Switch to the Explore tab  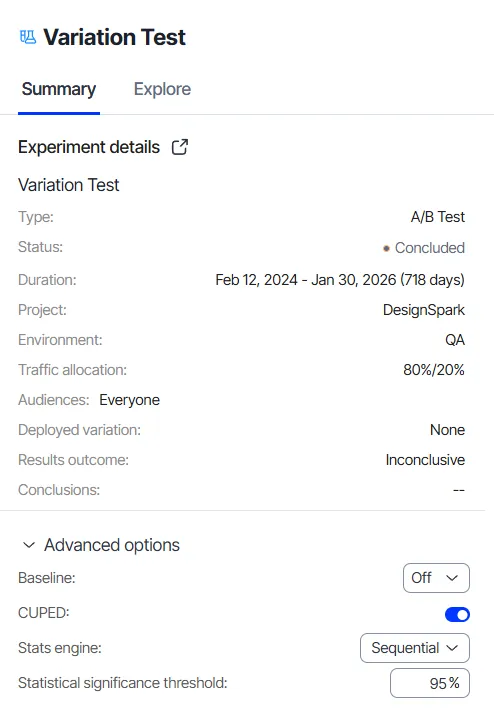(x=162, y=89)
